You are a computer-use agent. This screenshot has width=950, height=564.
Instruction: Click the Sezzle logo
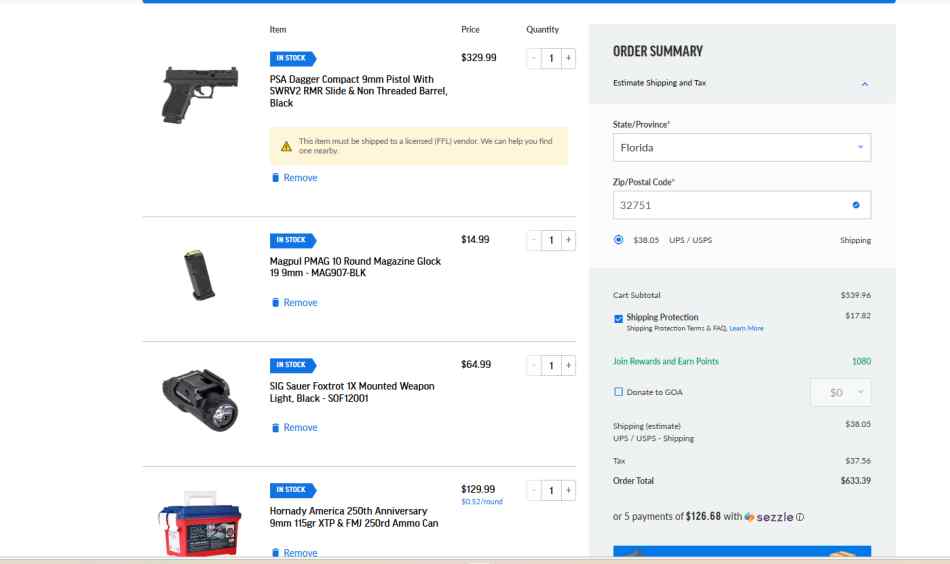pyautogui.click(x=769, y=517)
